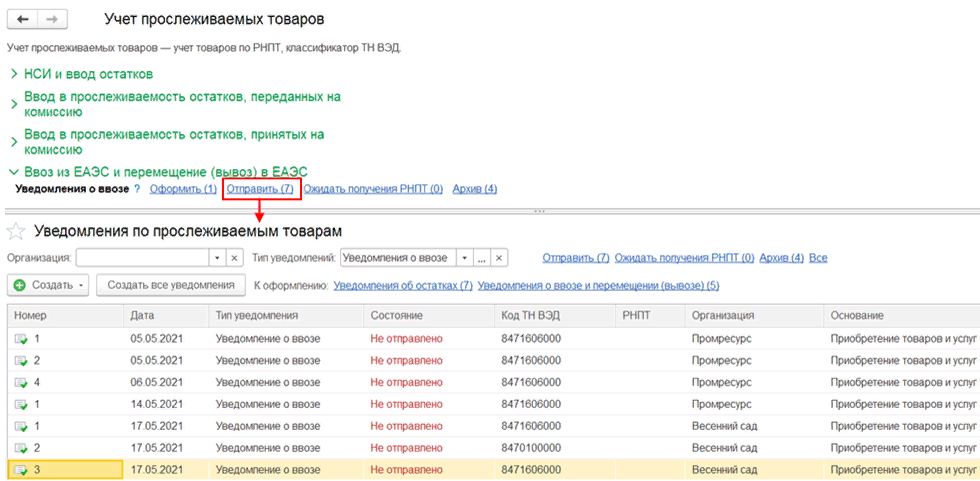Click the forward navigation arrow
Screen dimensions: 980x481
(52, 20)
